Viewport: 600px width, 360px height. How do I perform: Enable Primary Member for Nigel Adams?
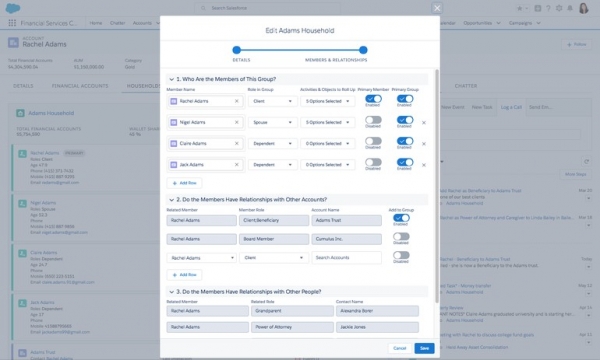click(373, 120)
